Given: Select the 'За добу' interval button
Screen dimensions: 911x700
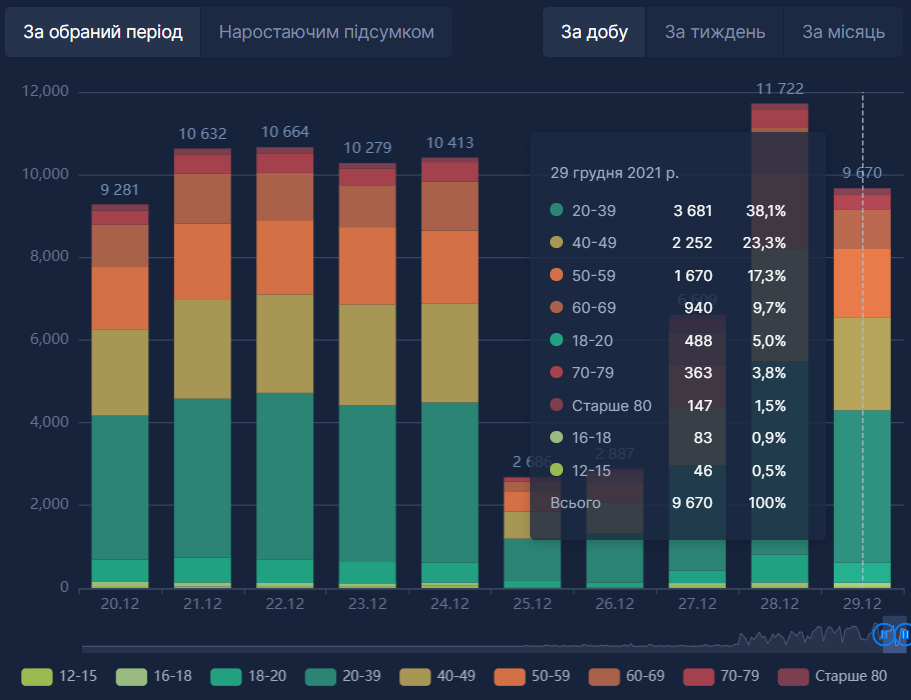Looking at the screenshot, I should pos(594,32).
